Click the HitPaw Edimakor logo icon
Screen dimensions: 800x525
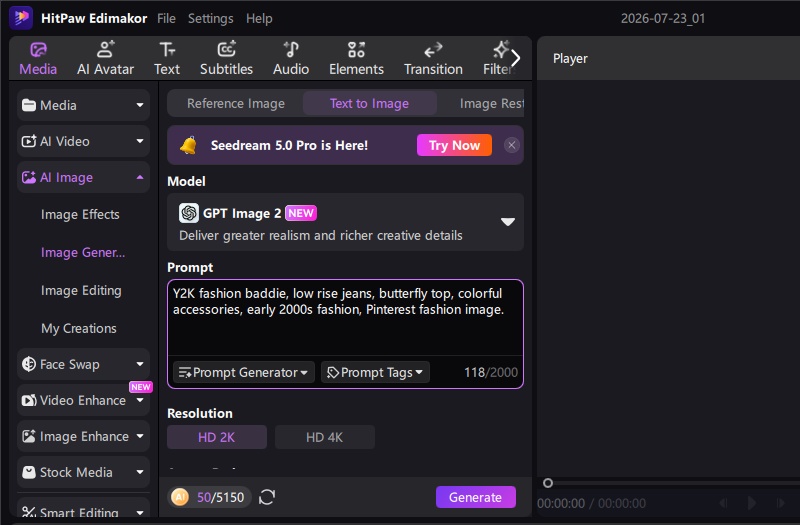[21, 18]
